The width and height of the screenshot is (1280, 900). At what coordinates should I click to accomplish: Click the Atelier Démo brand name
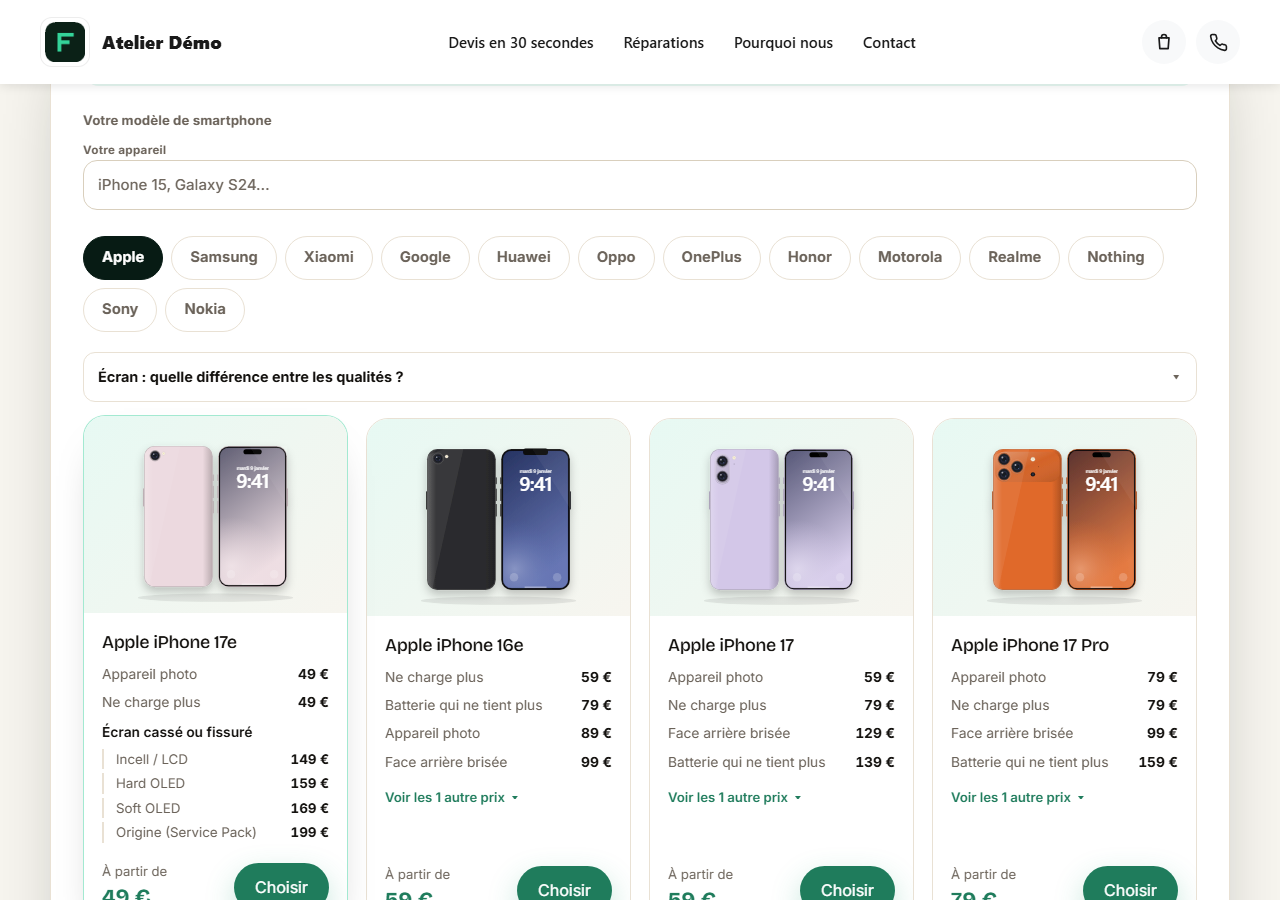(162, 43)
